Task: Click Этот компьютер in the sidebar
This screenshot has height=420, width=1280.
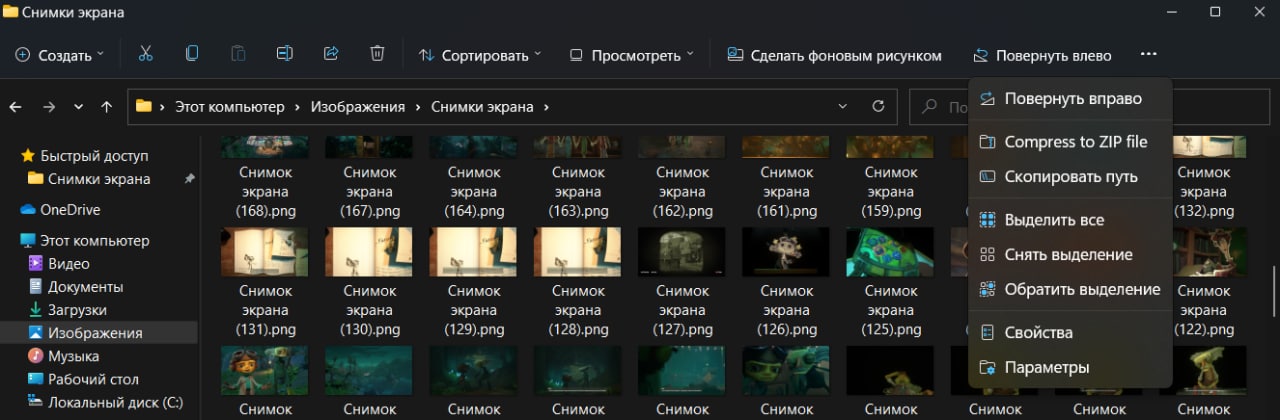Action: [x=85, y=241]
